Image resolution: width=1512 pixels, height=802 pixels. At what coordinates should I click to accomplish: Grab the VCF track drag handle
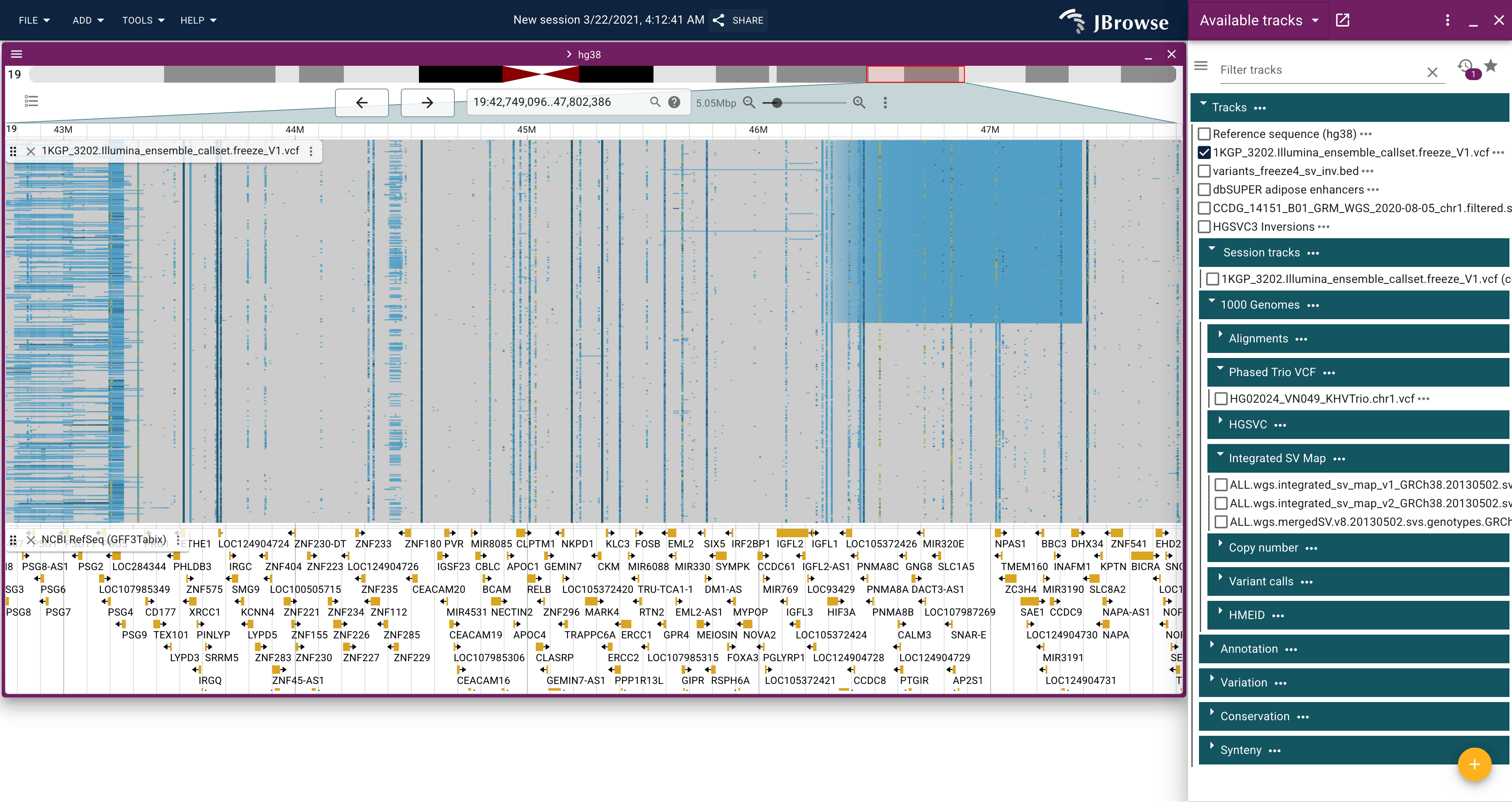13,151
